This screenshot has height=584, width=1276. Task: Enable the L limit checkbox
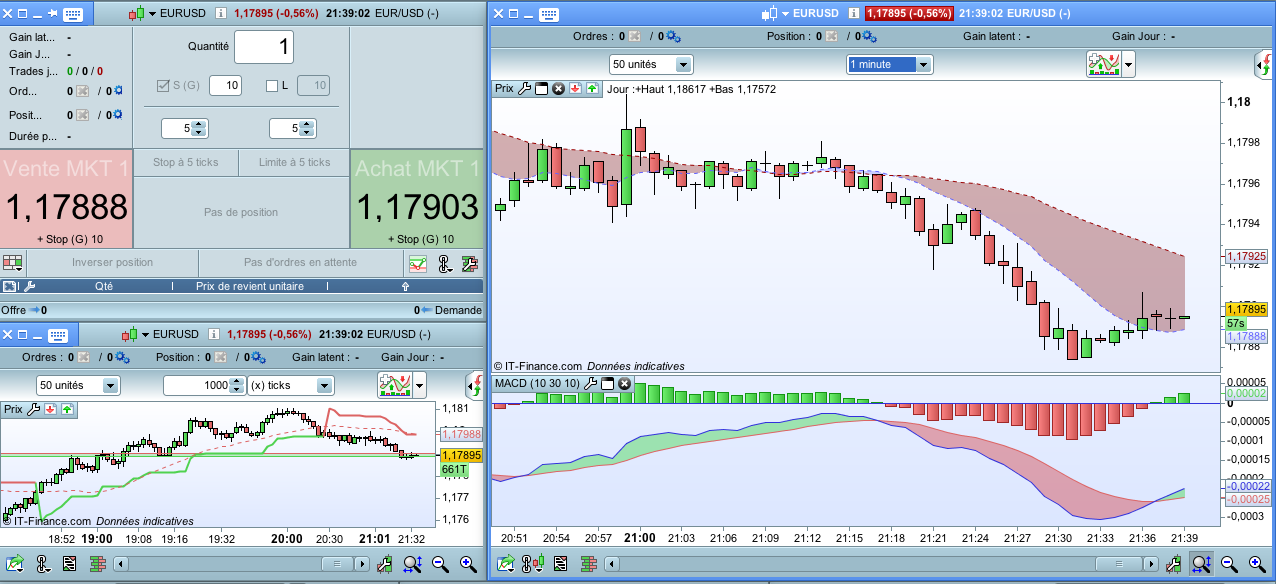pyautogui.click(x=272, y=86)
